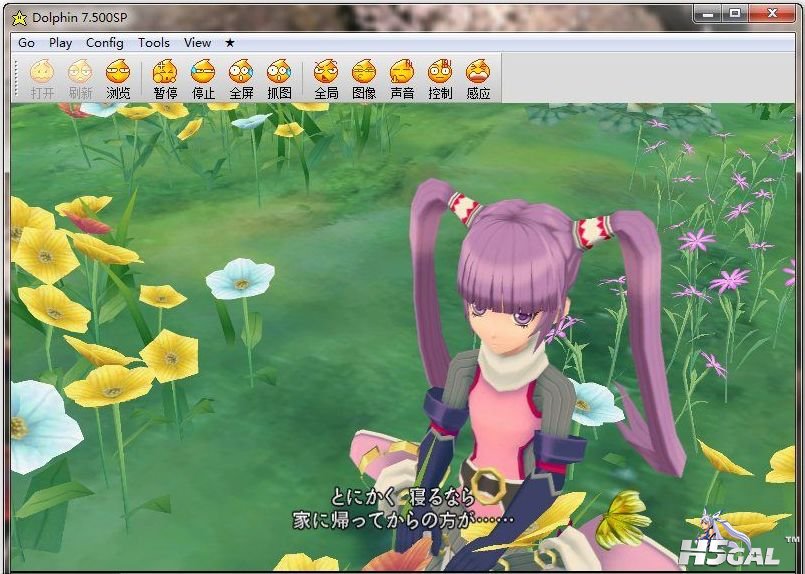The height and width of the screenshot is (574, 805).
Task: Click the Dolphin 7.500SP title text
Action: tap(80, 17)
